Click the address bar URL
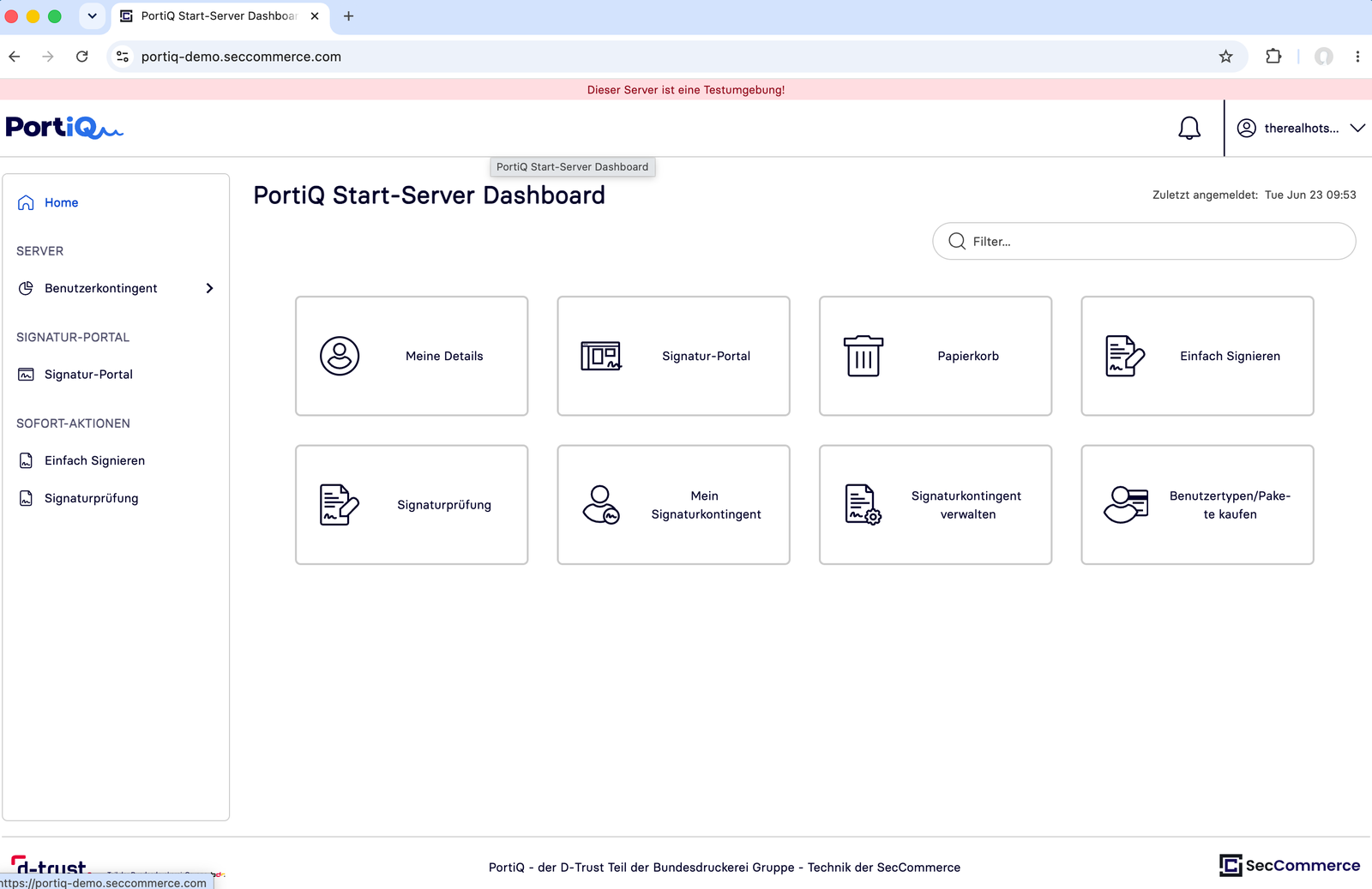The image size is (1372, 889). point(241,57)
